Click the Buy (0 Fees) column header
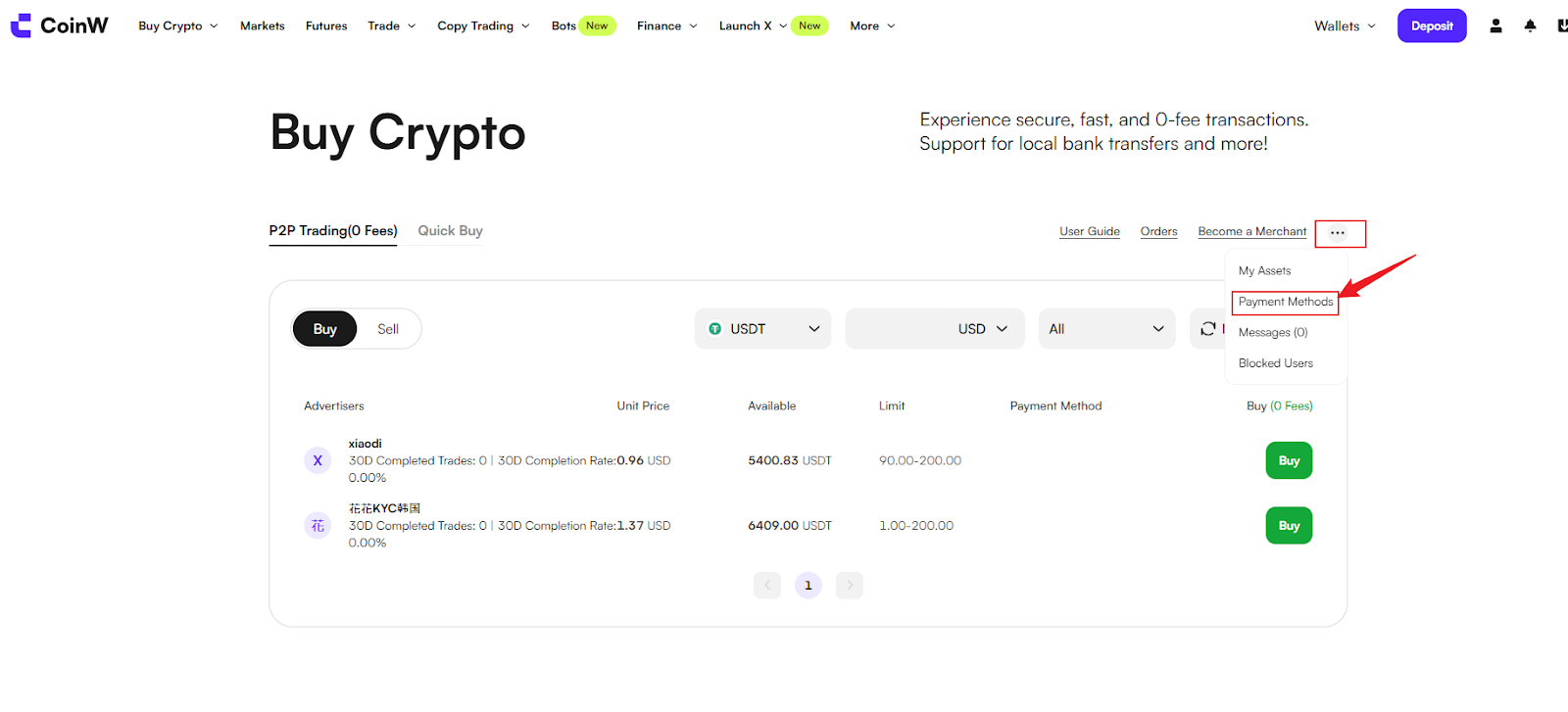Viewport: 1568px width, 712px height. click(x=1280, y=406)
